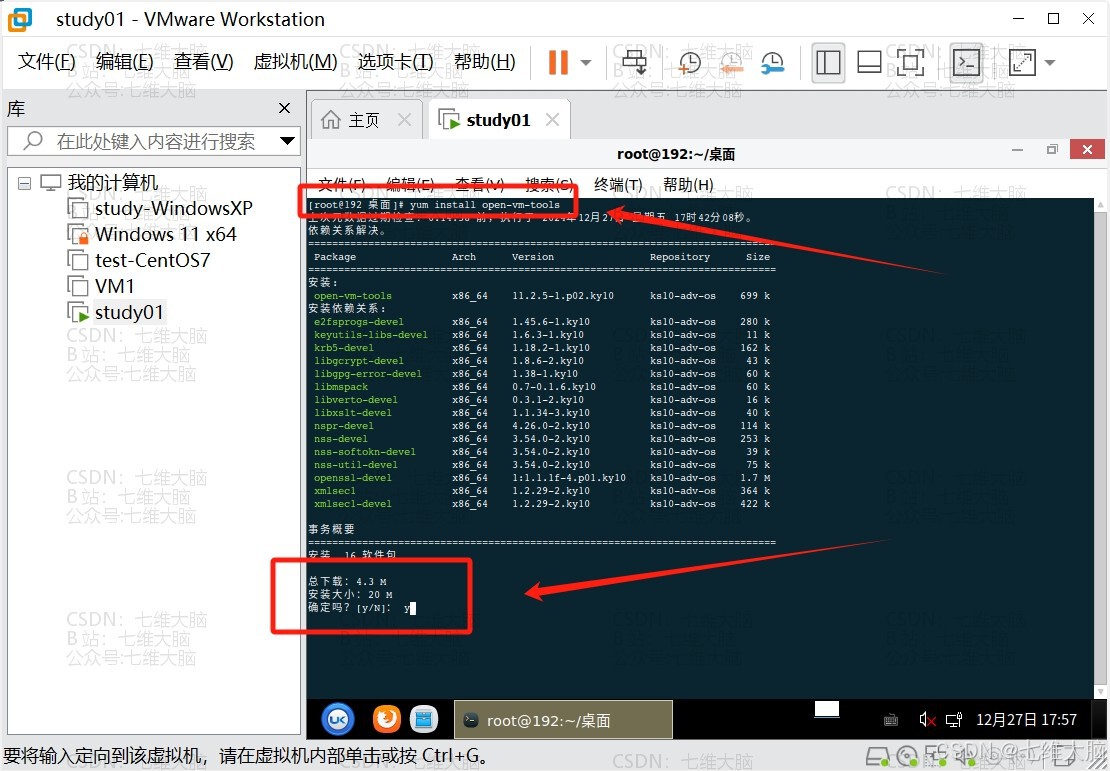Open the 虚拟机(M) menu
Image resolution: width=1110 pixels, height=771 pixels.
[x=295, y=62]
